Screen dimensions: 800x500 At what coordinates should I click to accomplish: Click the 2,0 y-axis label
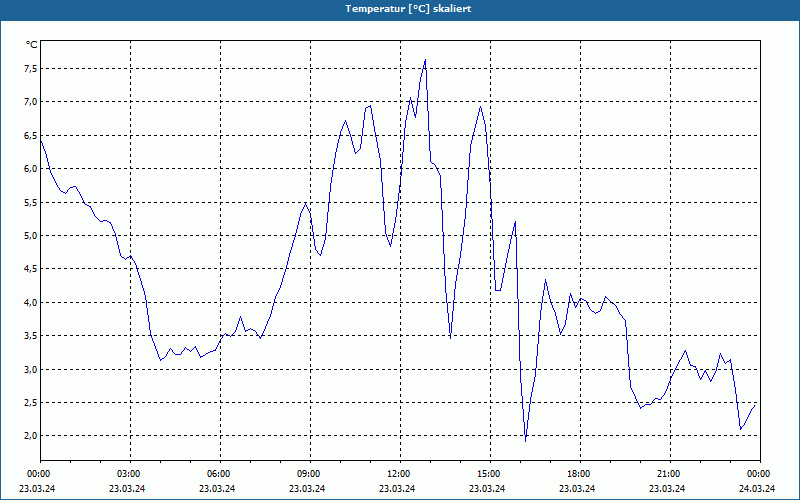click(30, 435)
